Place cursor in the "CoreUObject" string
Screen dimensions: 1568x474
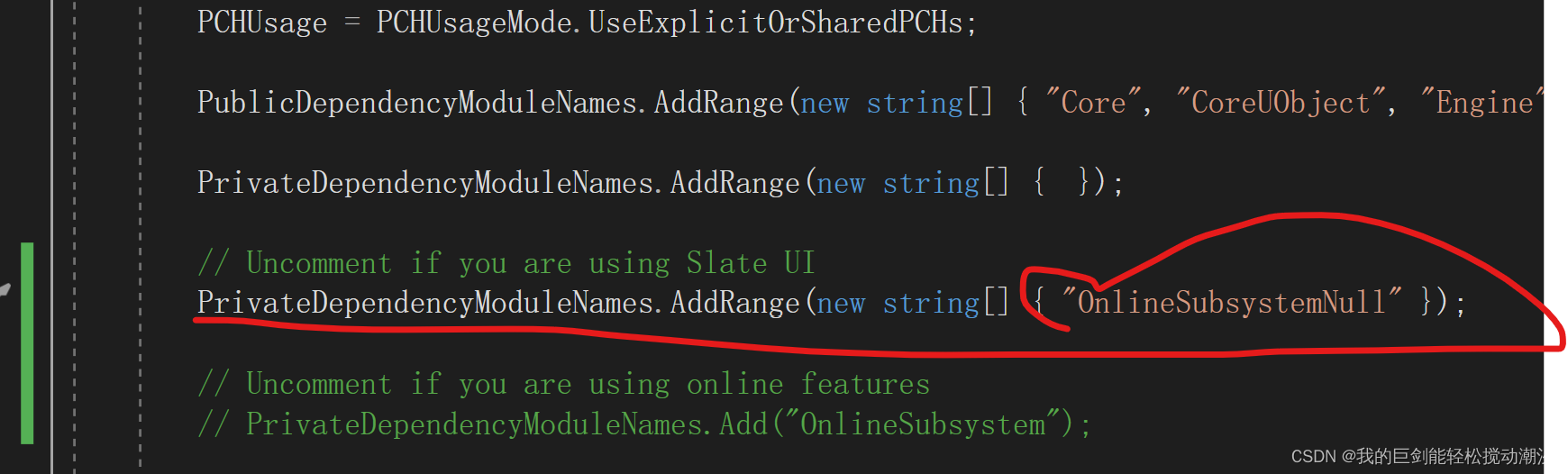coord(1280,103)
